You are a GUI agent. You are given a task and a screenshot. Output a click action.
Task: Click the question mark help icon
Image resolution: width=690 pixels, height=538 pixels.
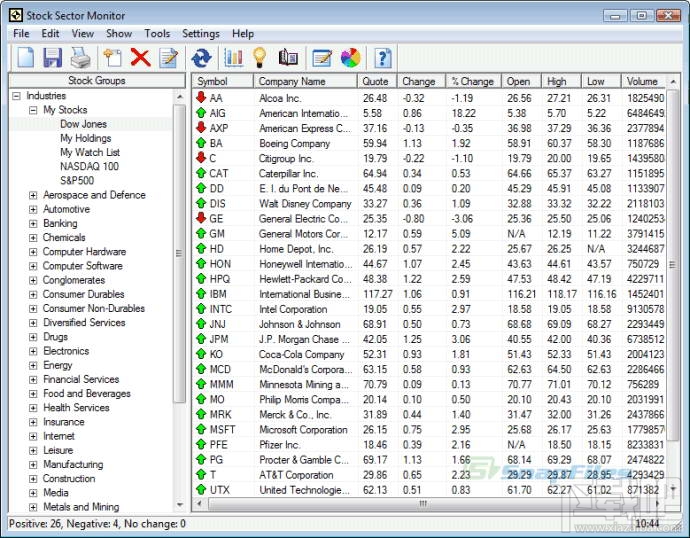click(383, 58)
